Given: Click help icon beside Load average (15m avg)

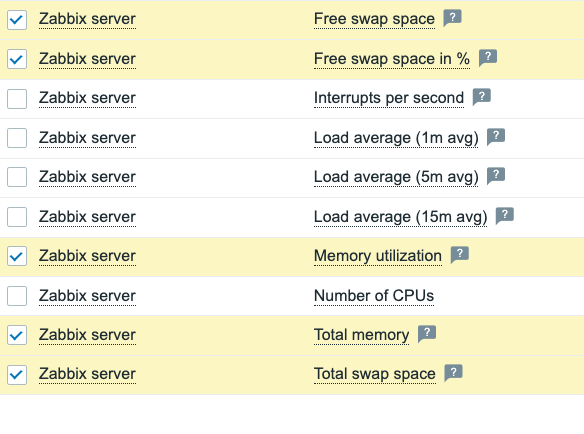Looking at the screenshot, I should click(x=505, y=216).
